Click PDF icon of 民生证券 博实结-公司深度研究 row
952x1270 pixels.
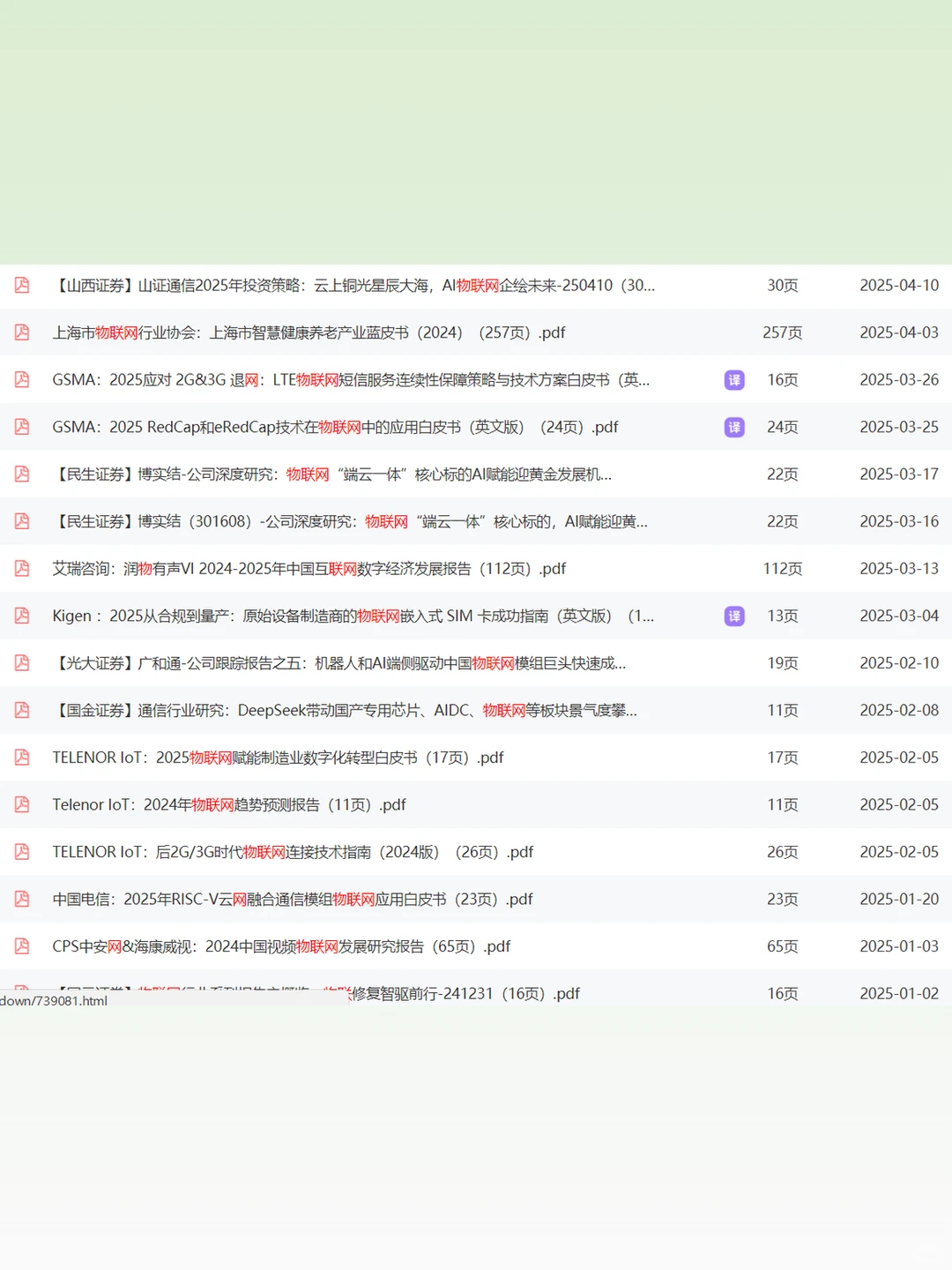22,474
